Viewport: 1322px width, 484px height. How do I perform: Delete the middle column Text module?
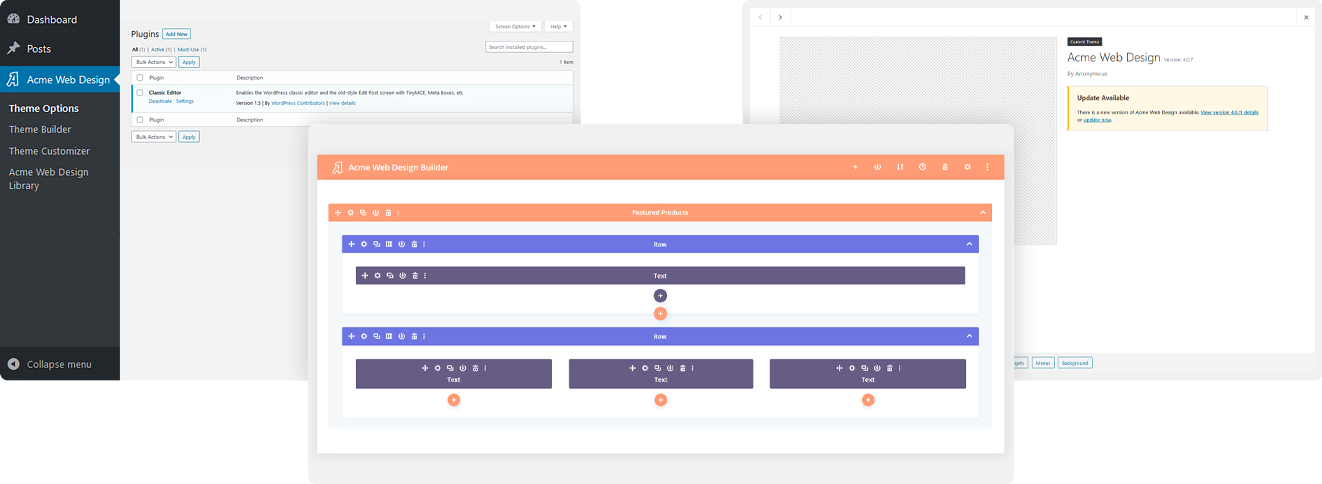(x=683, y=368)
